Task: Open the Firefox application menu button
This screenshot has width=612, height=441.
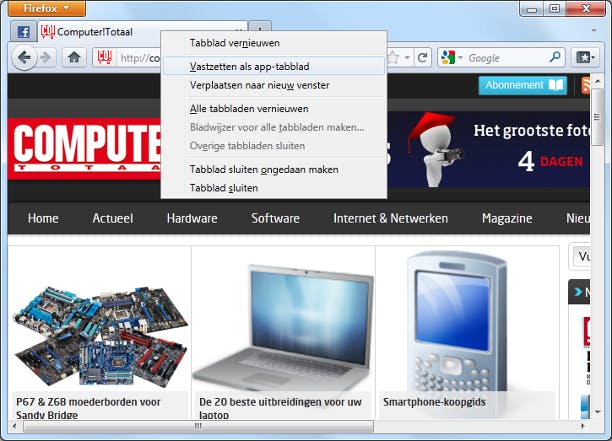Action: click(x=46, y=8)
